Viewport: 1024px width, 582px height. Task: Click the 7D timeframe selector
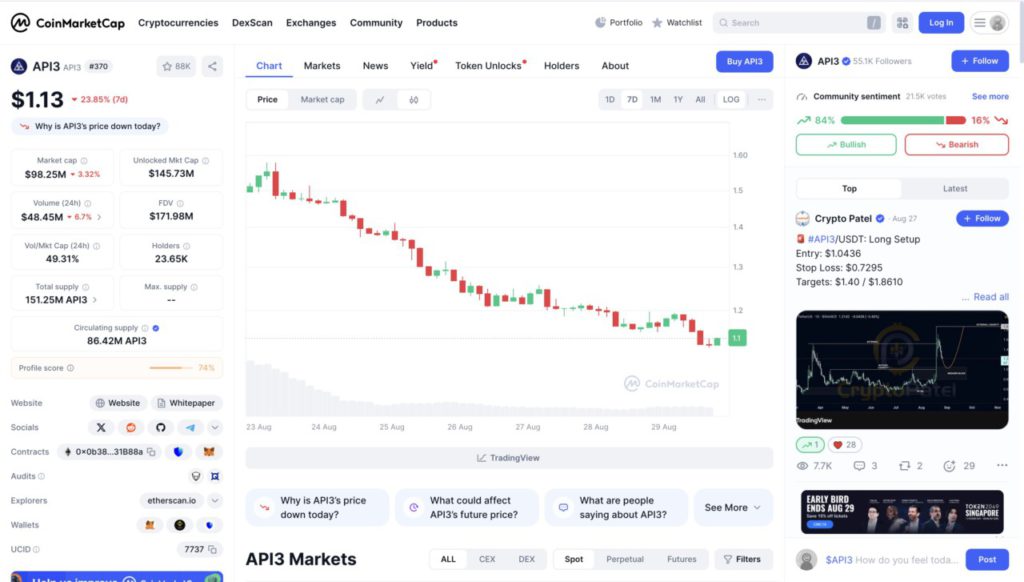(633, 99)
